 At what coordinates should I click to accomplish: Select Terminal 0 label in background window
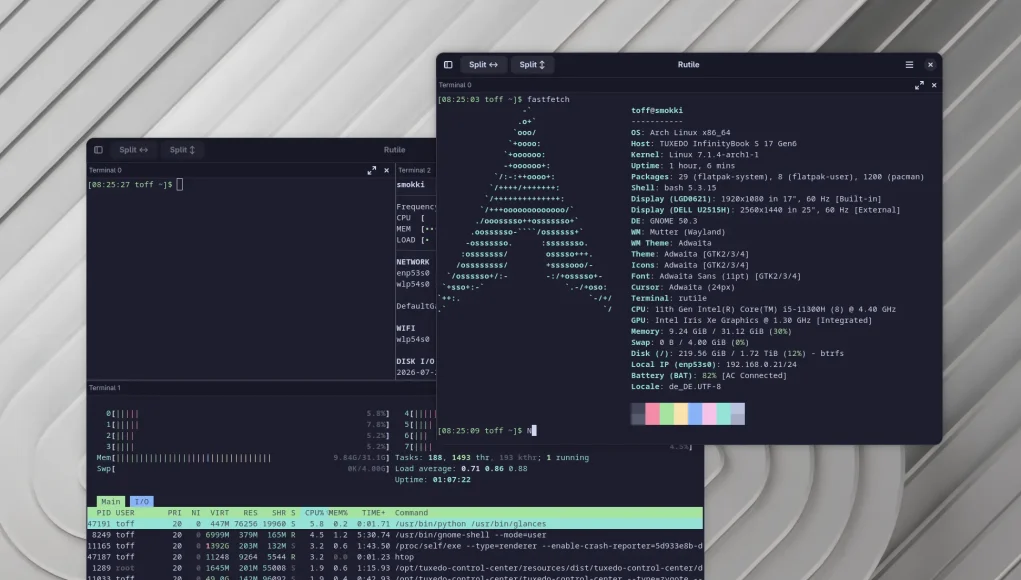click(105, 171)
